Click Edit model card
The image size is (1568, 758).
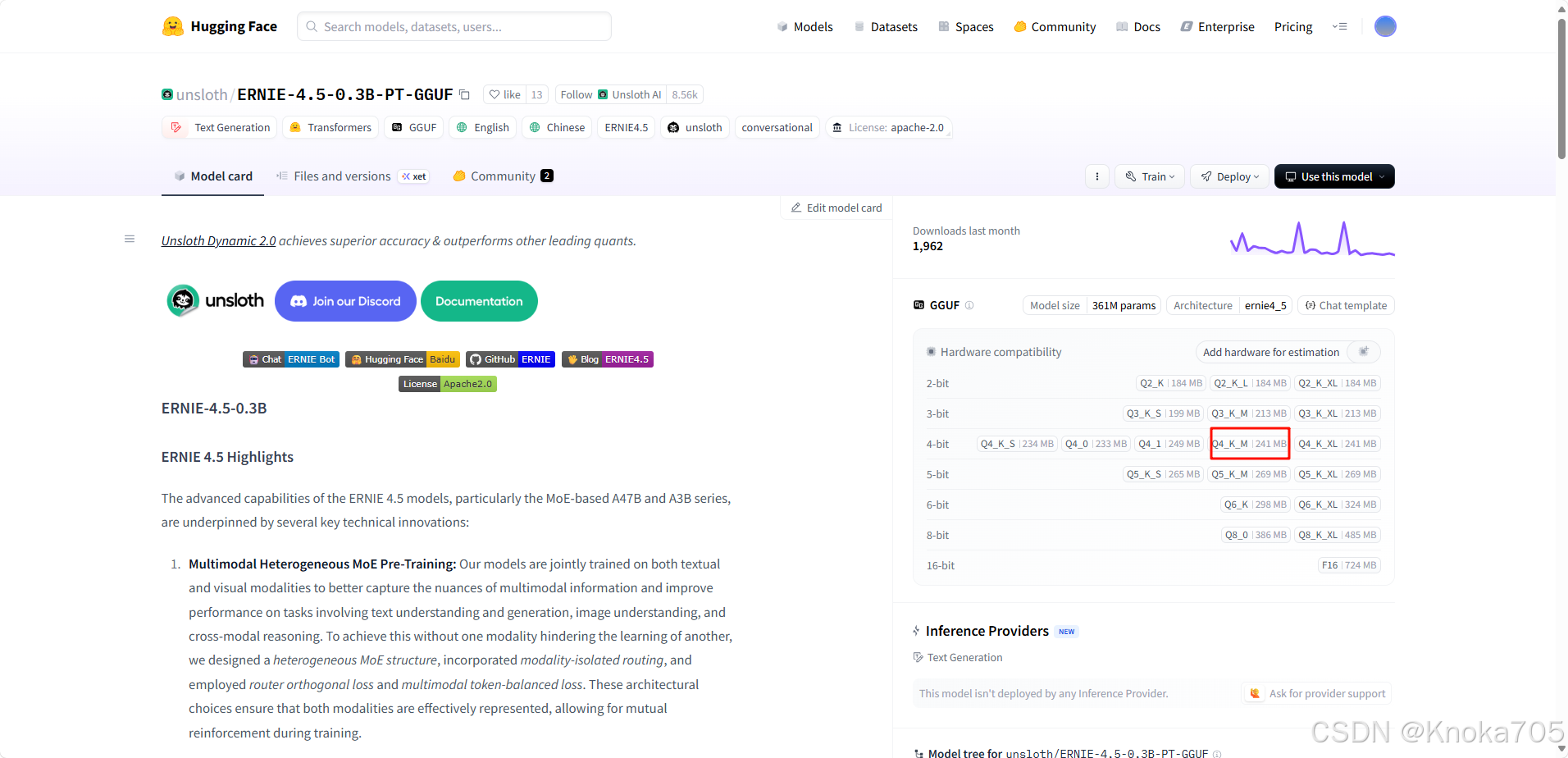tap(836, 208)
